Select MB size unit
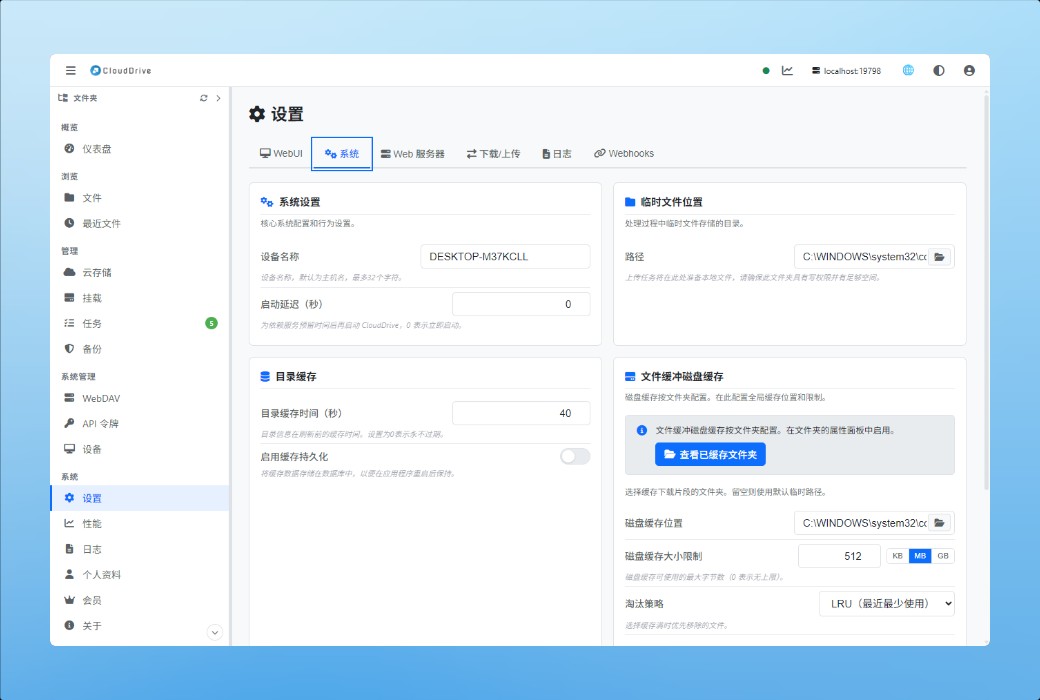 (920, 556)
